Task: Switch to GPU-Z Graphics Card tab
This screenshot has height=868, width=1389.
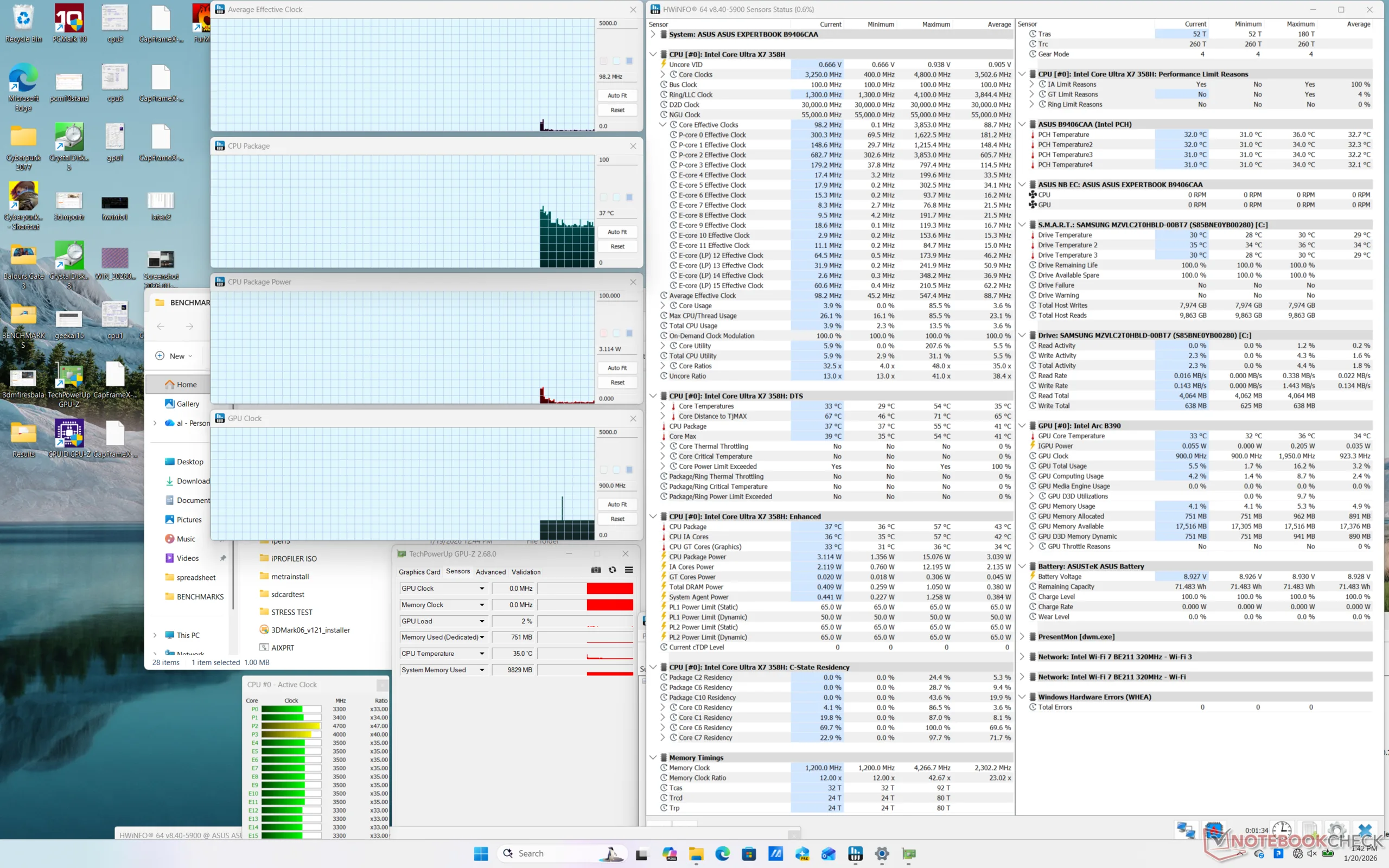Action: [419, 572]
